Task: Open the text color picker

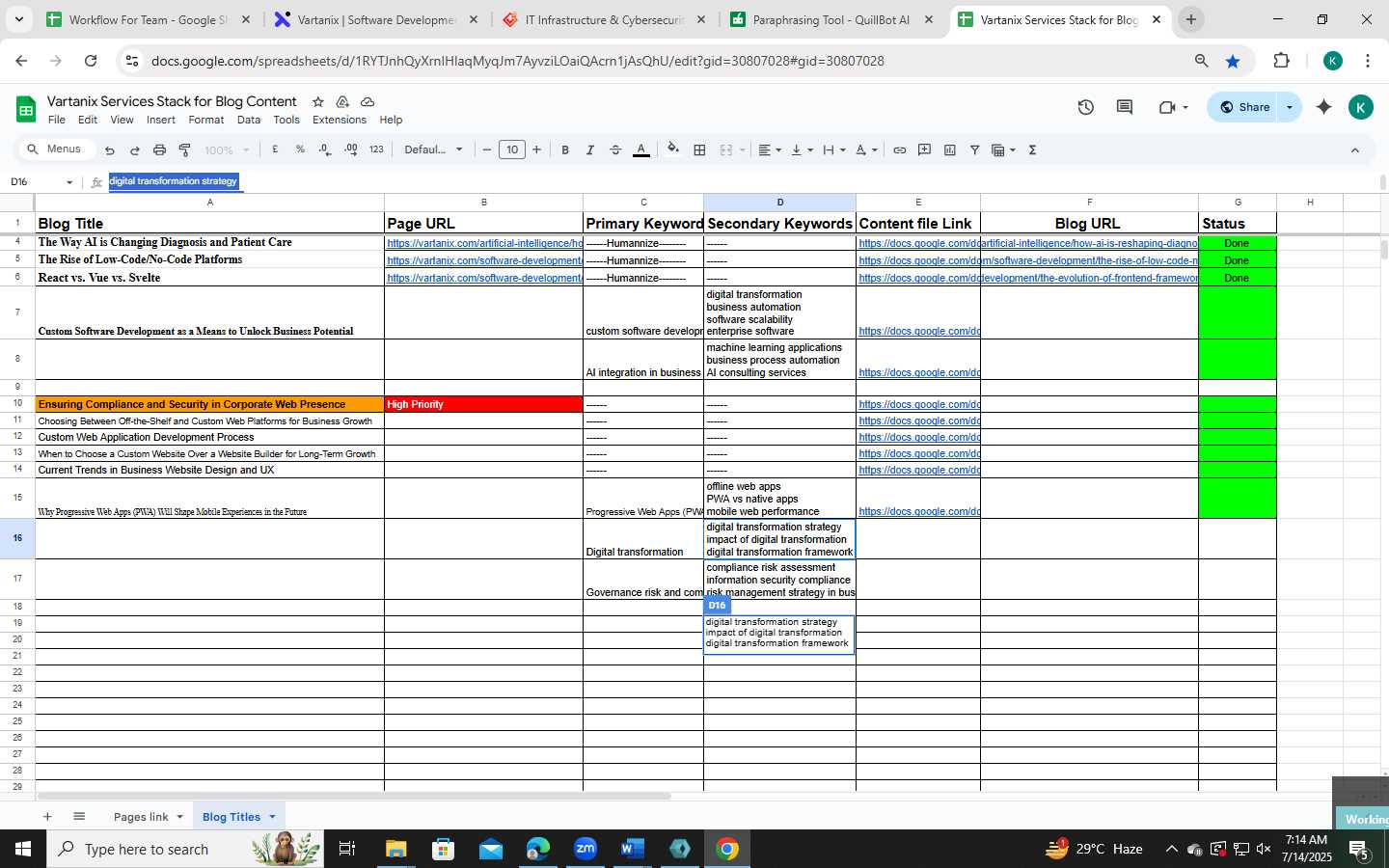Action: [641, 149]
